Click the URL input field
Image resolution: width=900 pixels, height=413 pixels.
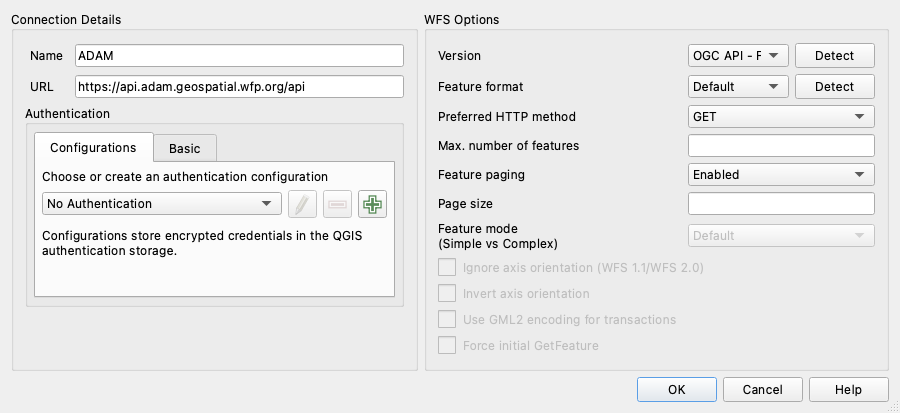pos(239,87)
